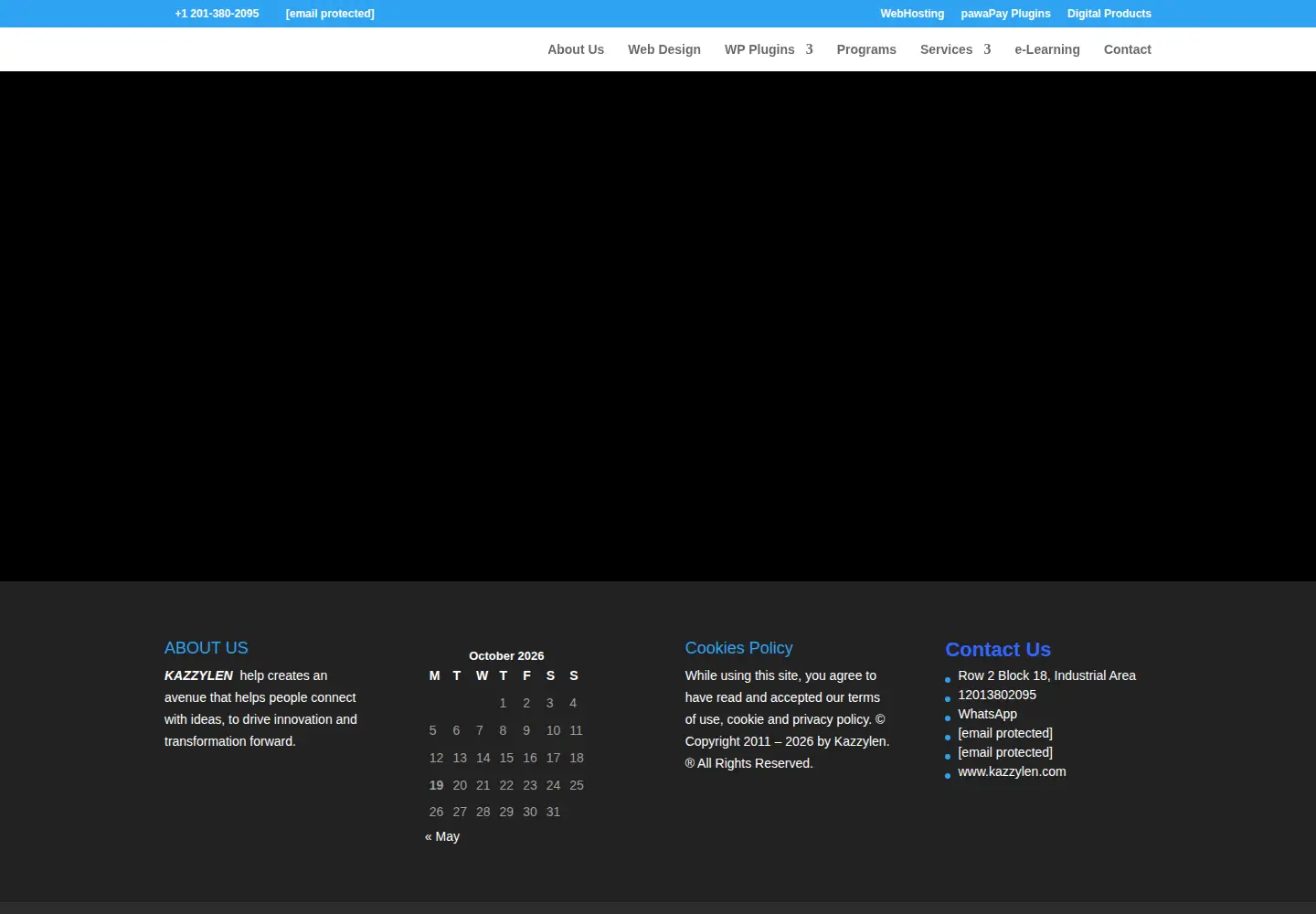Open the WP Plugins menu
The height and width of the screenshot is (914, 1316).
tap(759, 49)
